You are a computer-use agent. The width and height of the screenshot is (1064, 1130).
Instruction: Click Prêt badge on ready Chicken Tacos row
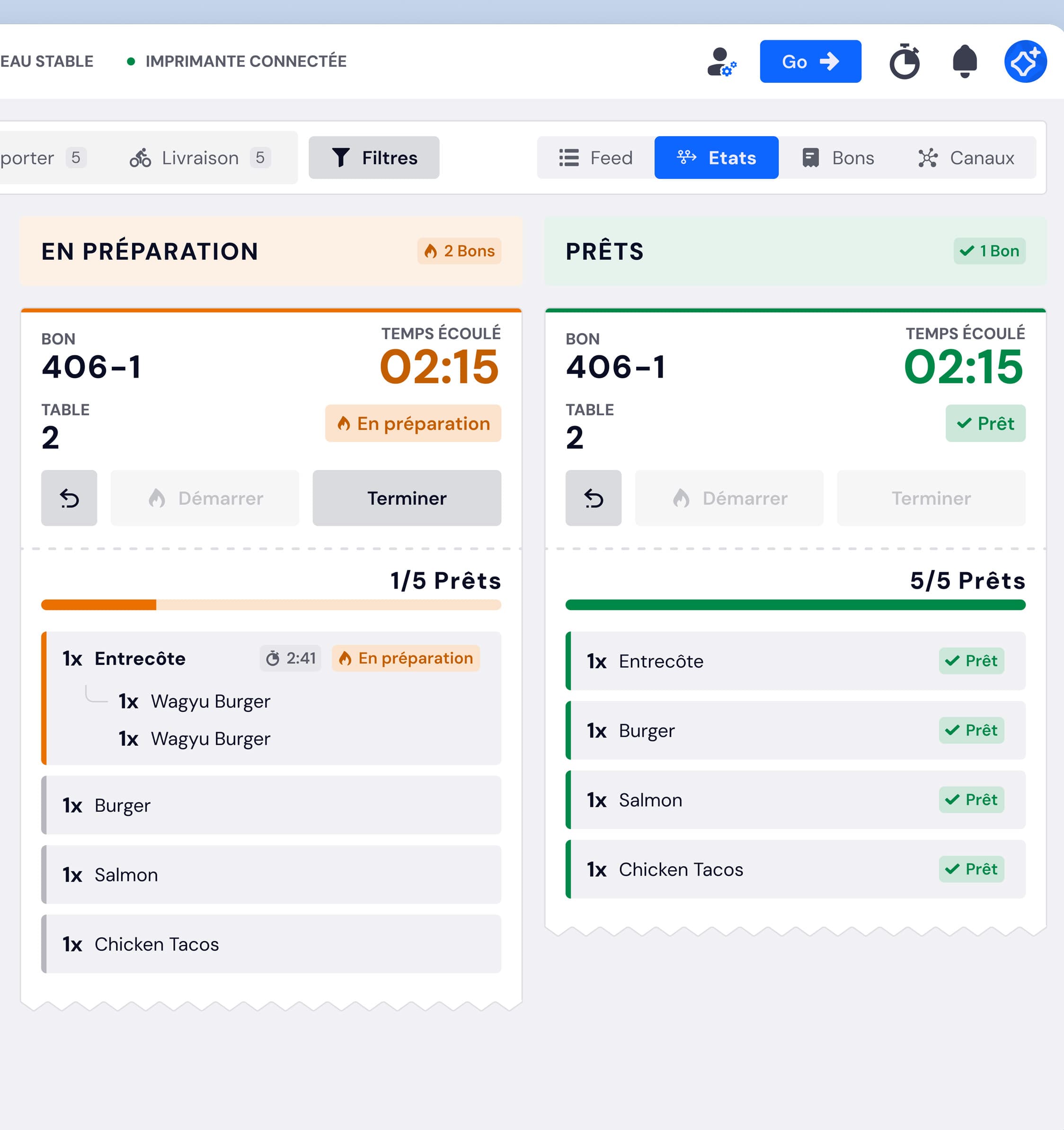coord(971,869)
